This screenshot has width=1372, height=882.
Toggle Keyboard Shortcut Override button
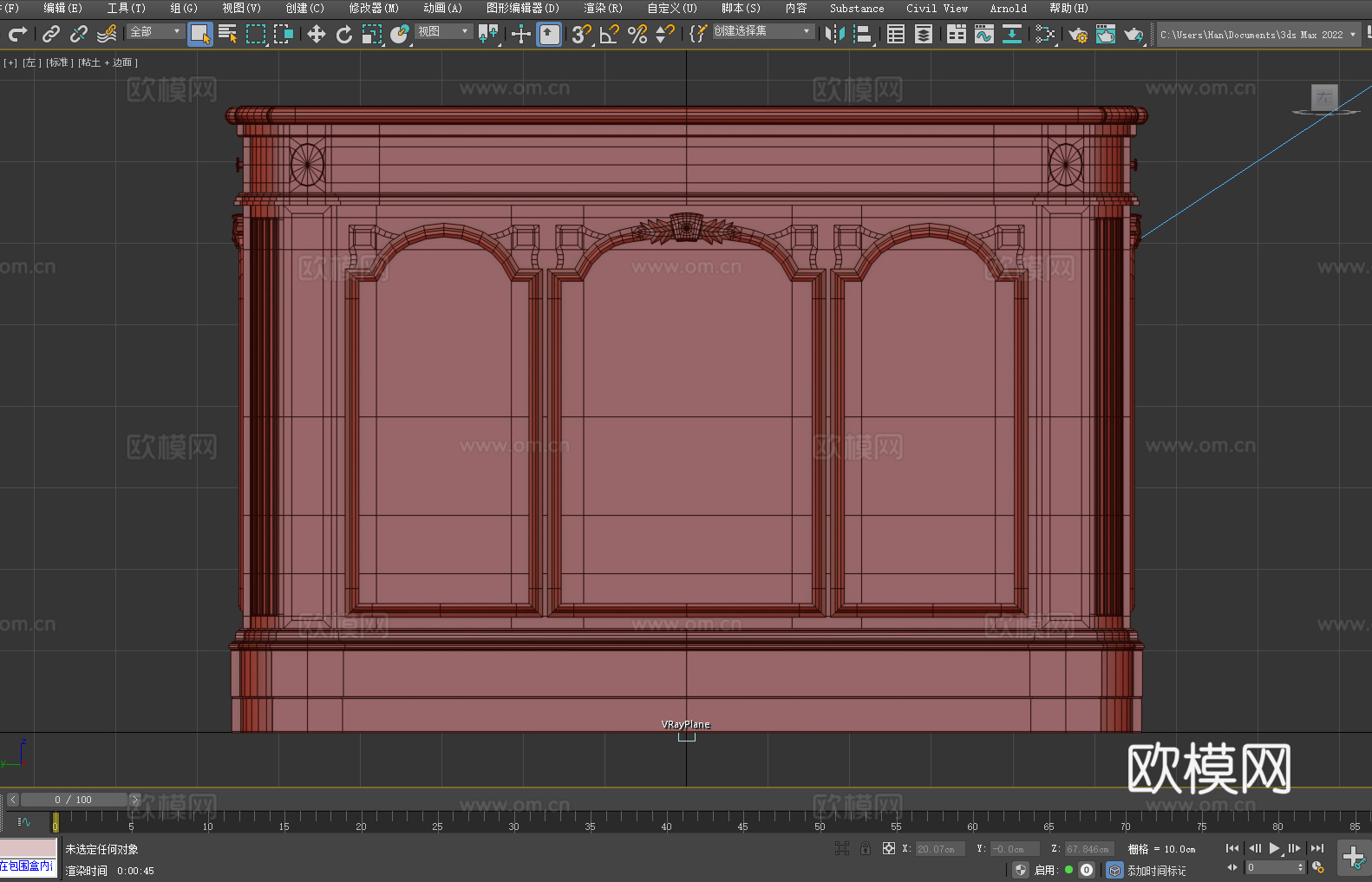[549, 34]
